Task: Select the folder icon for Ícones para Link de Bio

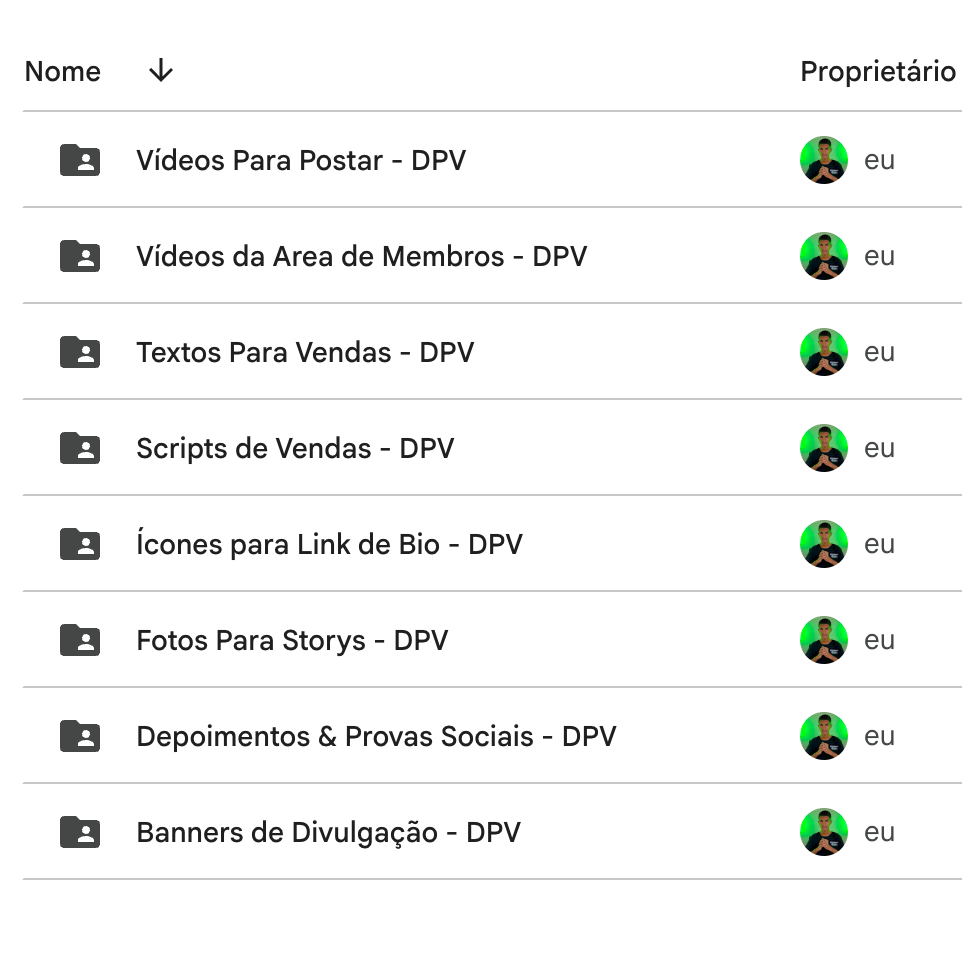Action: click(81, 544)
